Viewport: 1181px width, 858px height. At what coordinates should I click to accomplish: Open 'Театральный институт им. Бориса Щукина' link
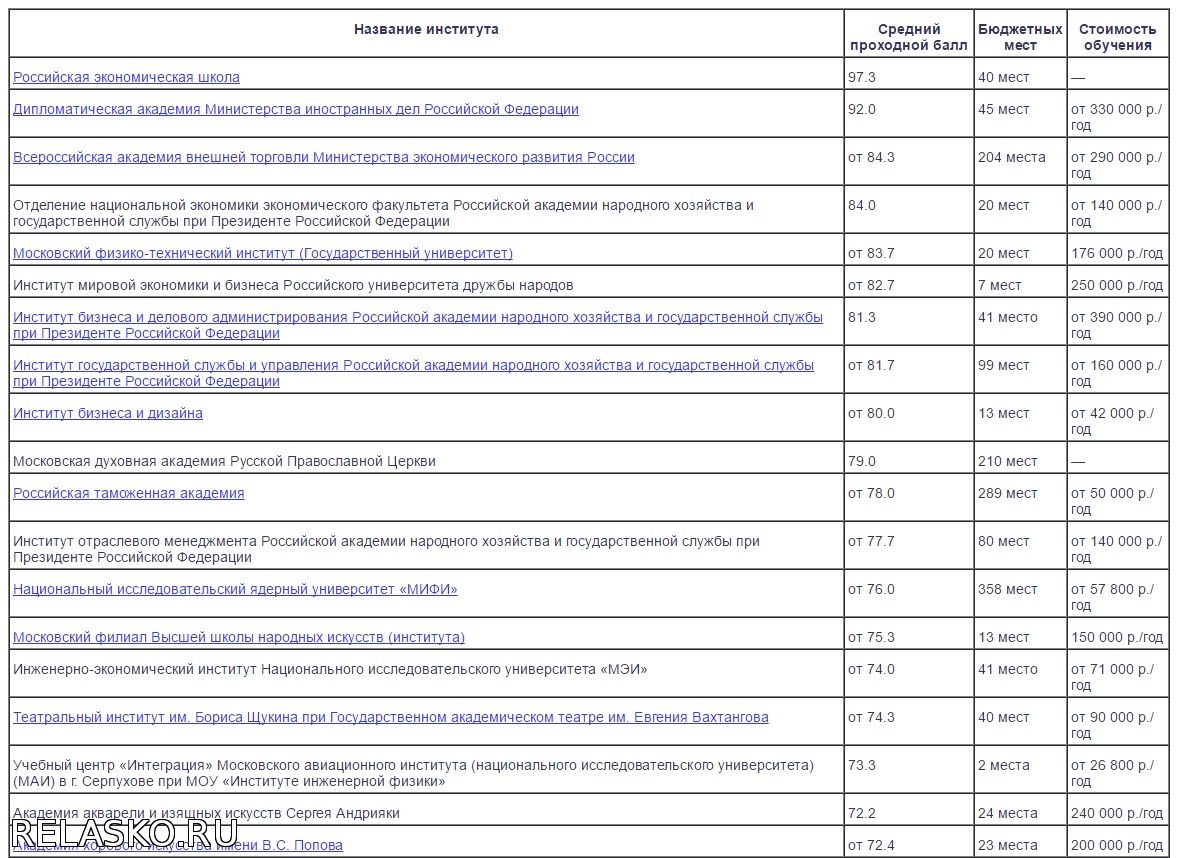click(391, 717)
